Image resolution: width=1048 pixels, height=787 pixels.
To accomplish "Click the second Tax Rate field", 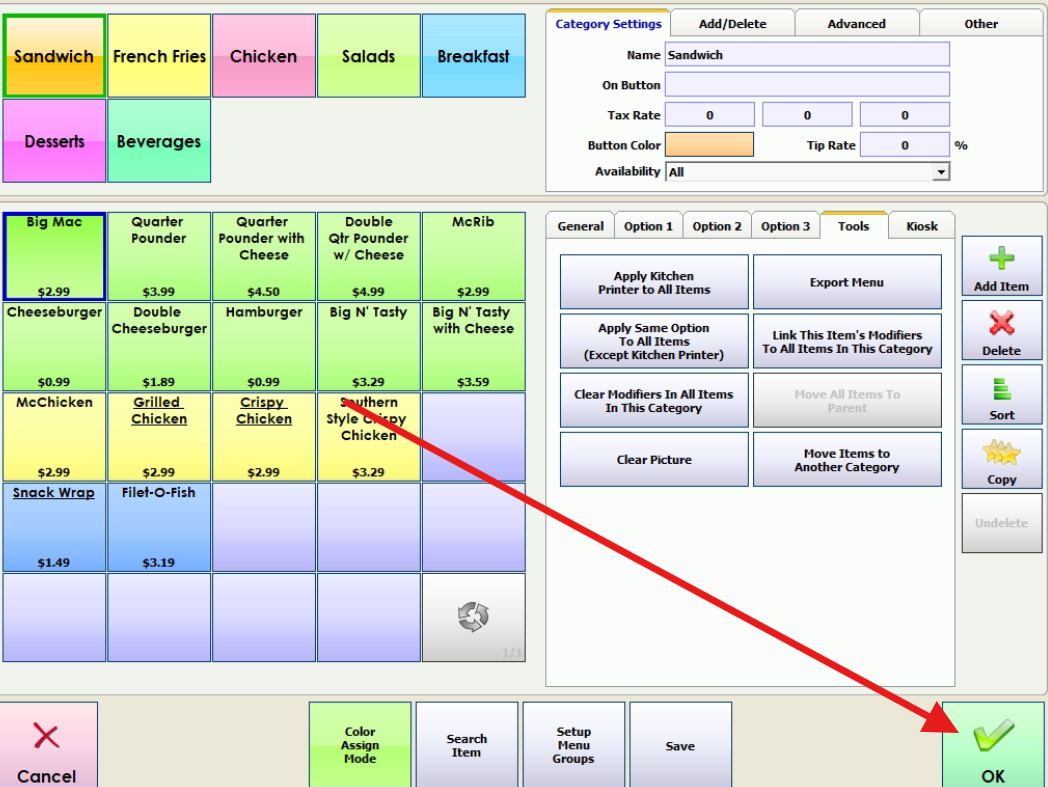I will [x=807, y=114].
